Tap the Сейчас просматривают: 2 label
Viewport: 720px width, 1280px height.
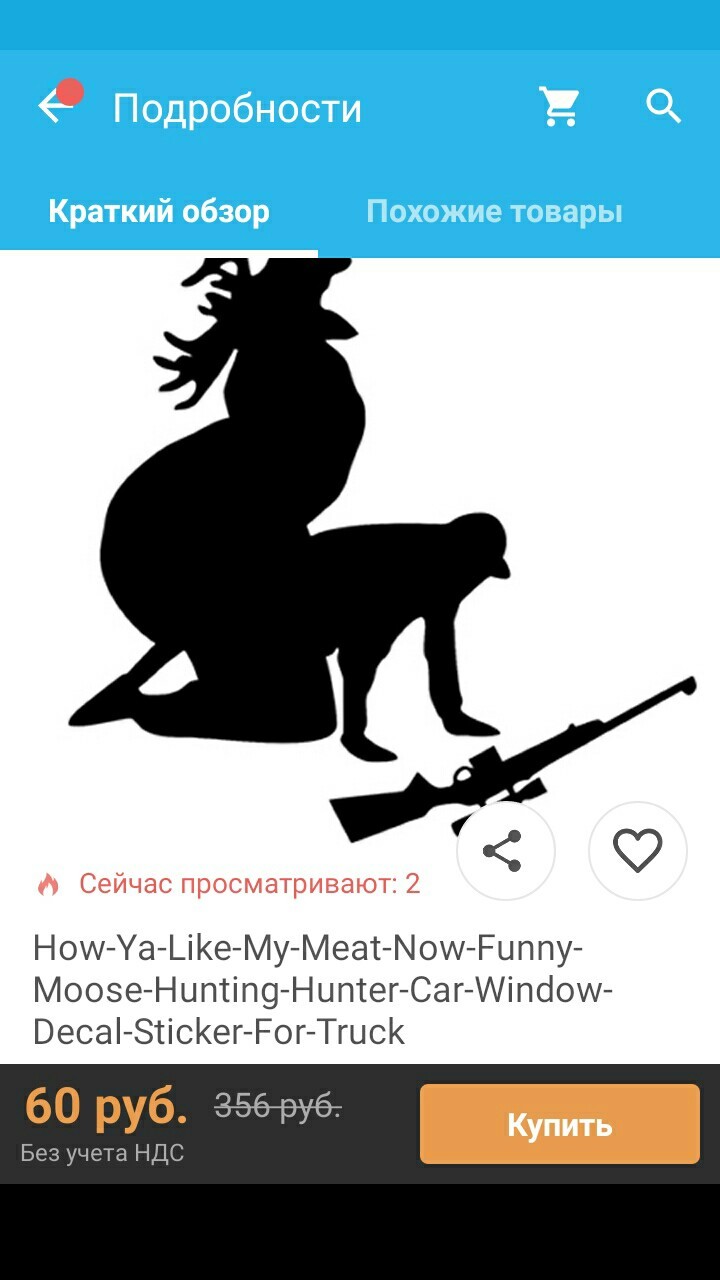coord(250,884)
